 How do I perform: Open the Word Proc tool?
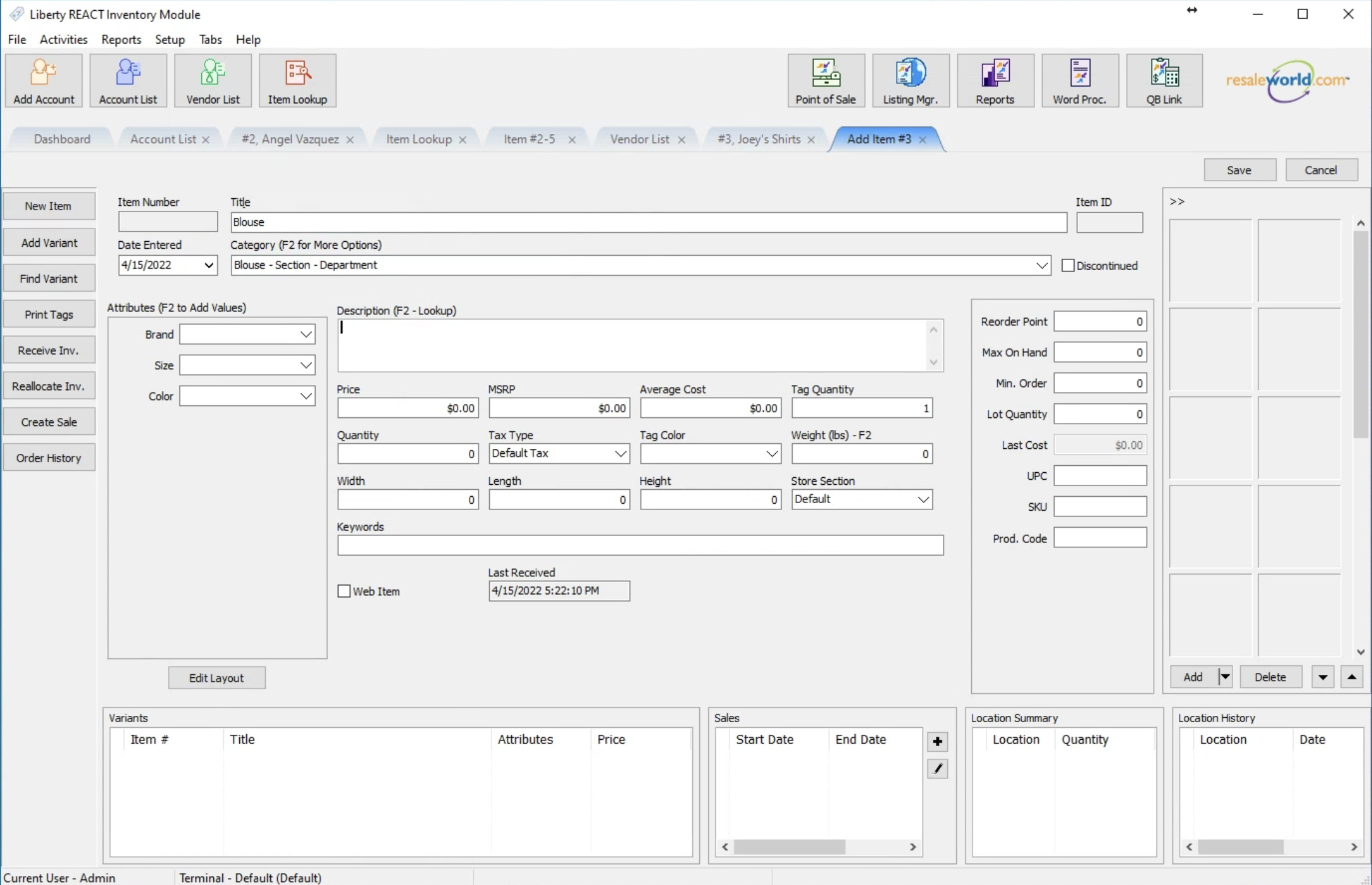click(1080, 81)
